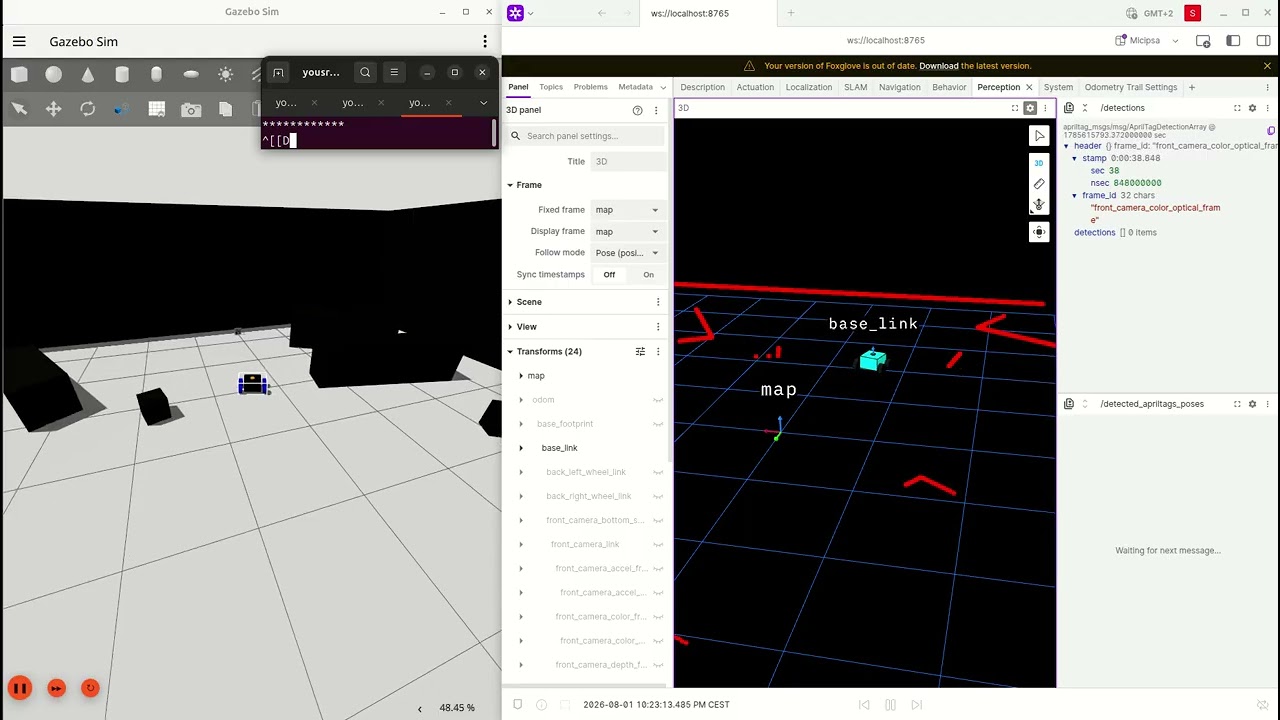Open settings for /detected_apriltags_poses panel
Image resolution: width=1280 pixels, height=720 pixels.
point(1252,404)
